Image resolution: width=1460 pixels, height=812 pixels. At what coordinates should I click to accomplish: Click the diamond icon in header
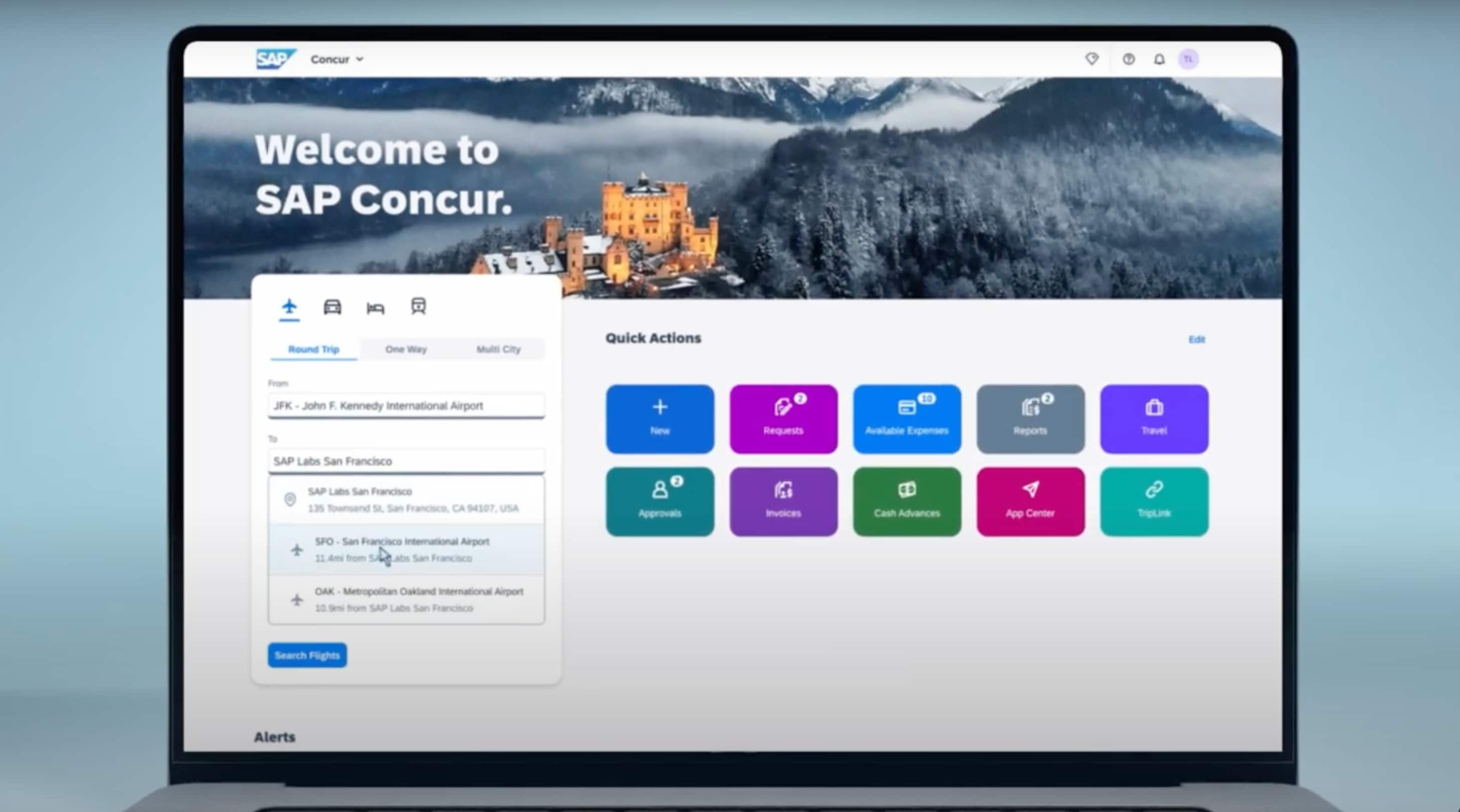[x=1091, y=59]
